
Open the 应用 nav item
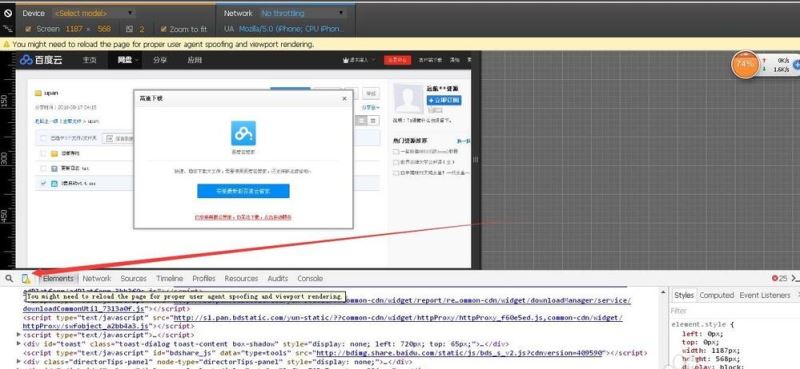[194, 60]
